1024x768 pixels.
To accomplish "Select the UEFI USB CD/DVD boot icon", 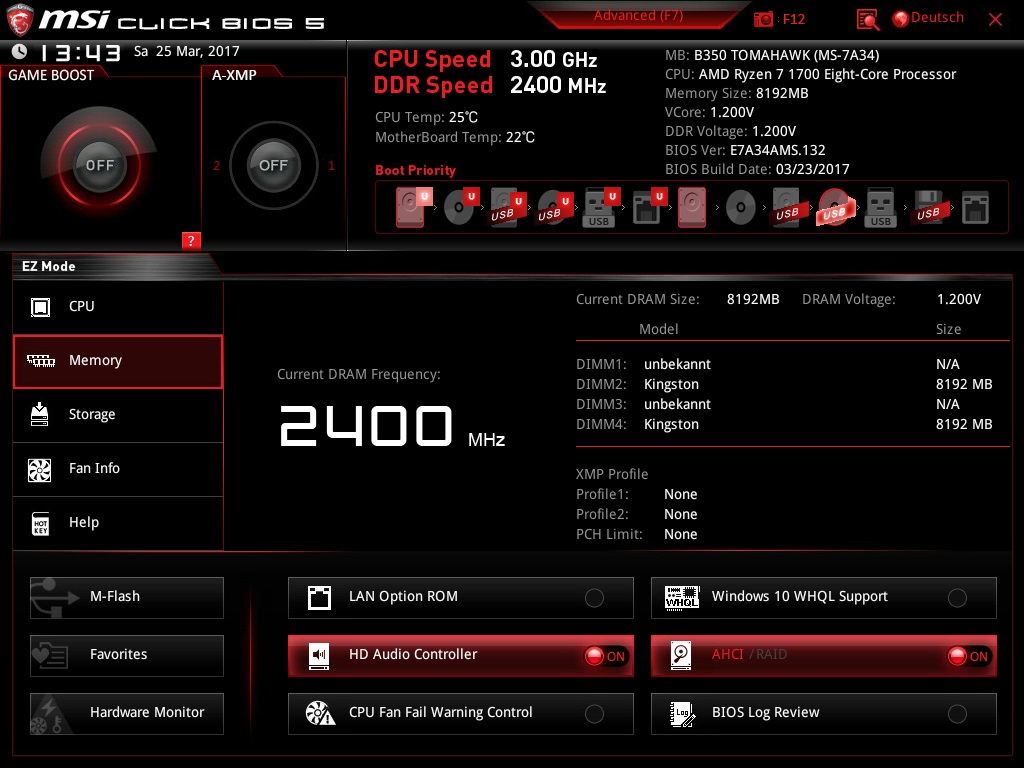I will (x=554, y=208).
